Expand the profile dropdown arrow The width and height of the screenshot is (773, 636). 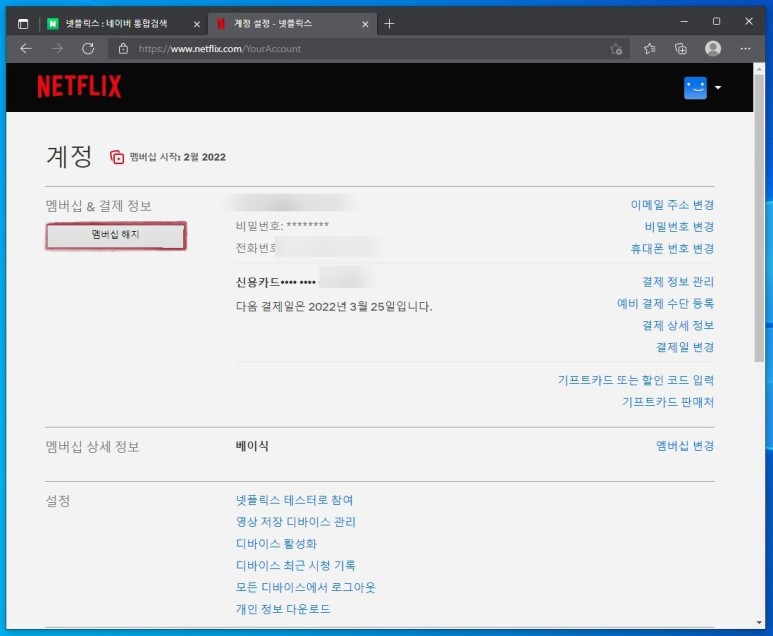pos(718,88)
